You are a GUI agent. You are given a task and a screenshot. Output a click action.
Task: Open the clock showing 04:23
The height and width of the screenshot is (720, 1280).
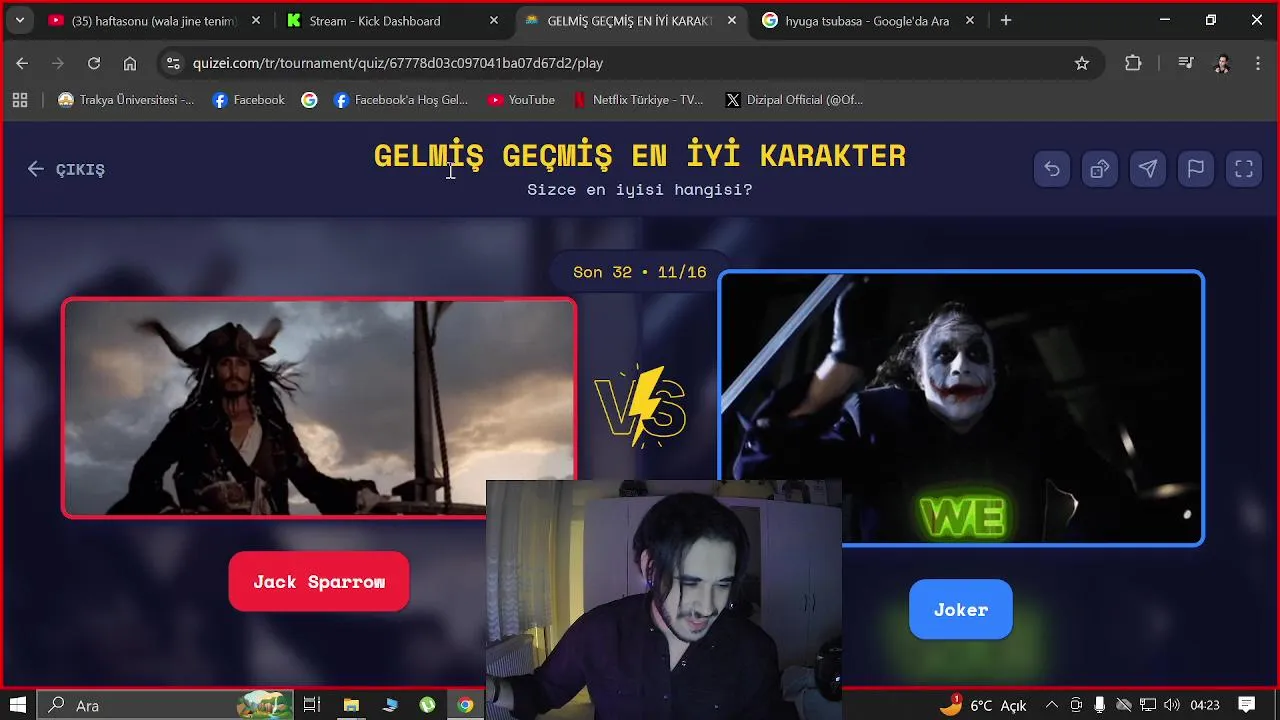(x=1205, y=705)
